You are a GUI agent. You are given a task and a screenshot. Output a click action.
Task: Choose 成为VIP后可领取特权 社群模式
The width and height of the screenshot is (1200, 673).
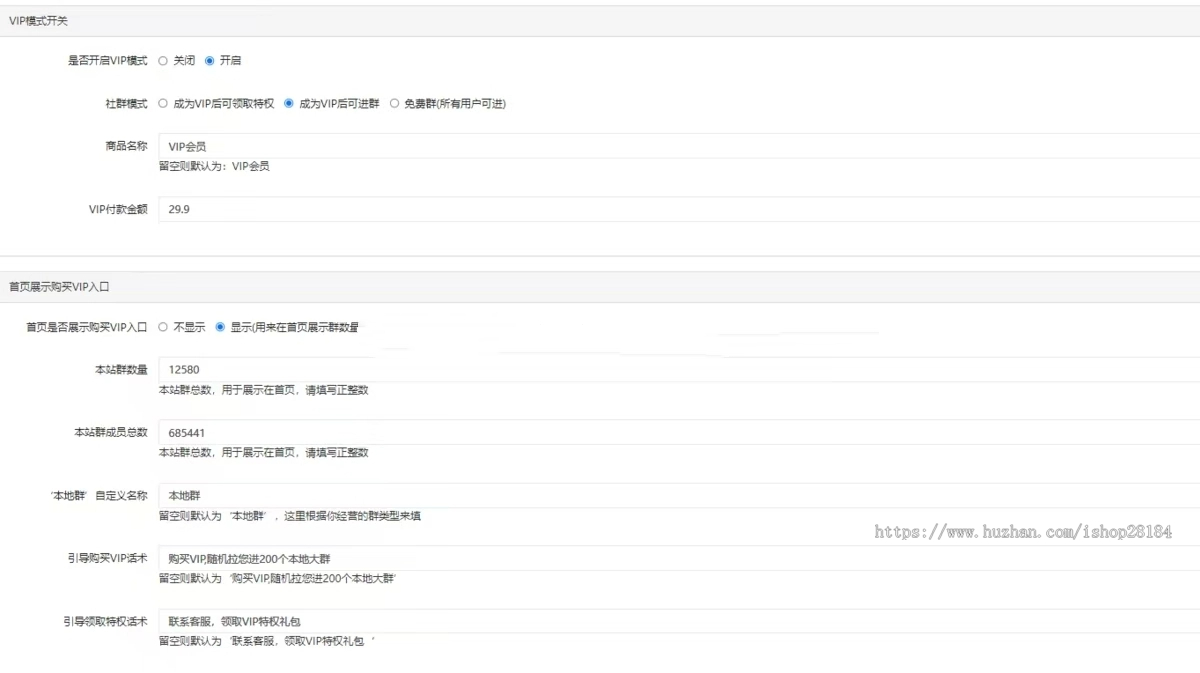click(163, 103)
